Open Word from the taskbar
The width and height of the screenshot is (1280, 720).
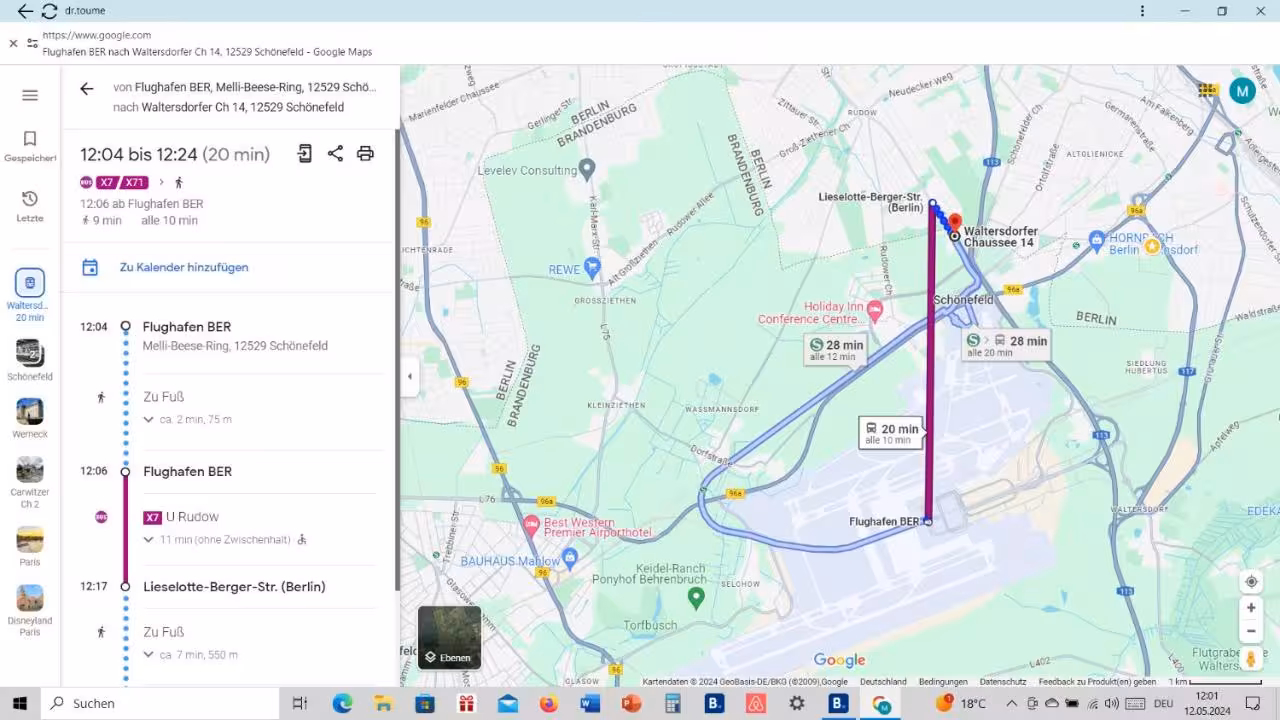point(590,703)
